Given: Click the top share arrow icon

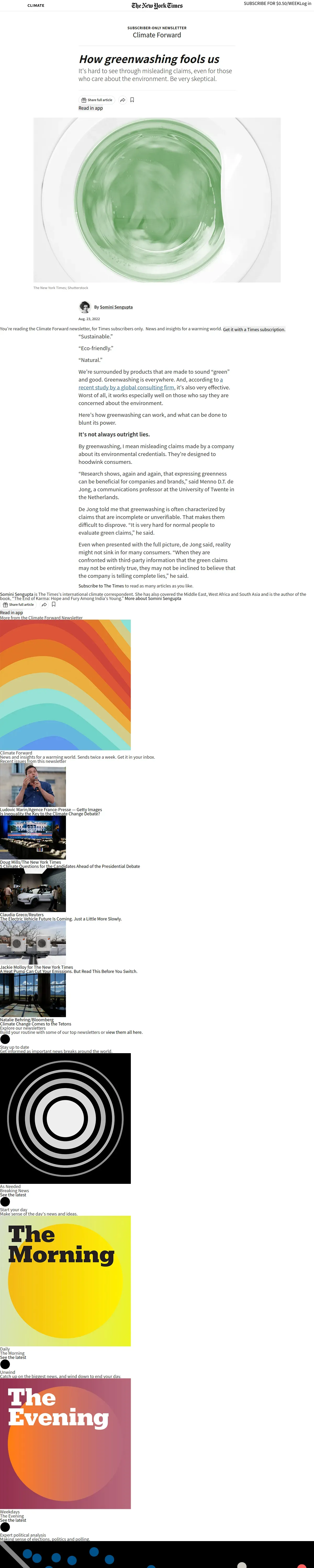Looking at the screenshot, I should coord(122,100).
